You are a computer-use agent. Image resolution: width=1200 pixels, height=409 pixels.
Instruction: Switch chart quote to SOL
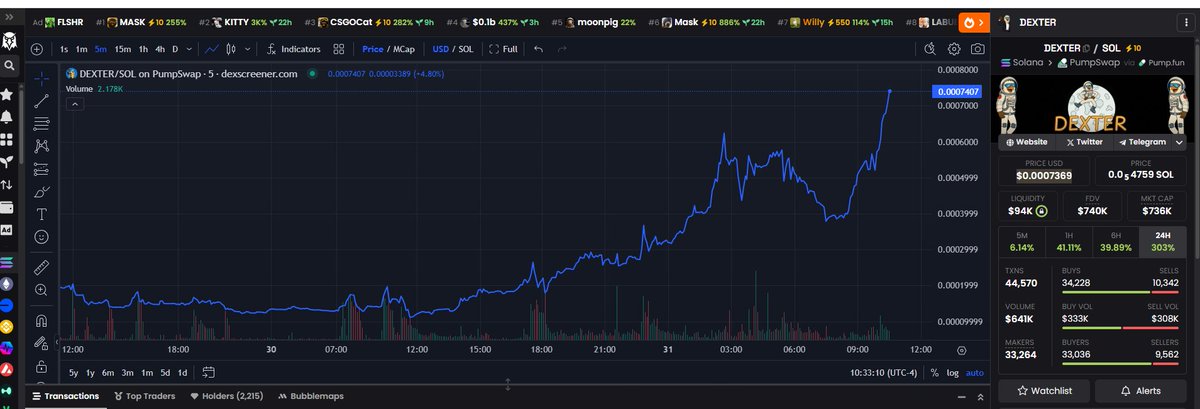(466, 48)
